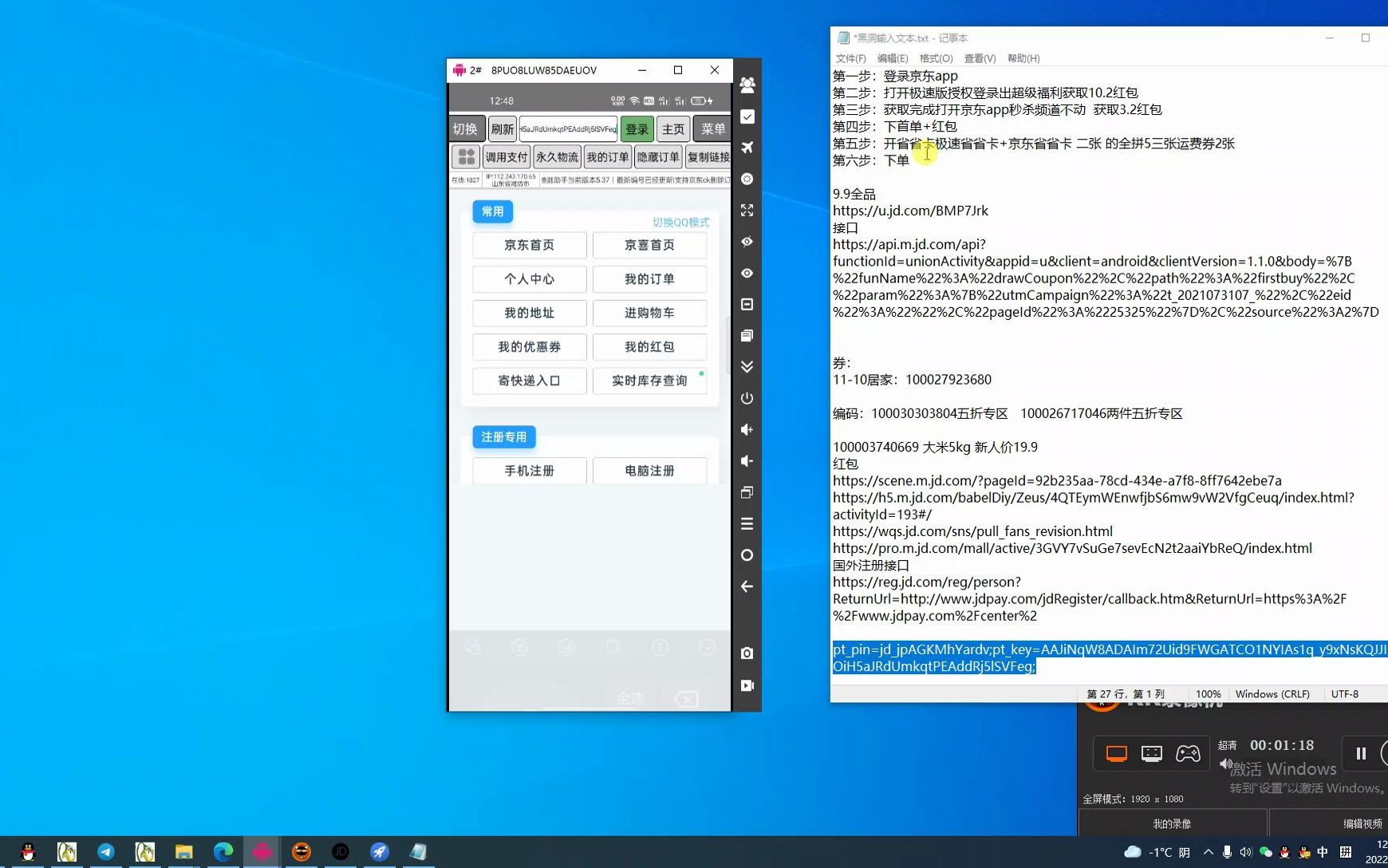
Task: Select the gamepad game recording mode icon
Action: pos(1188,753)
